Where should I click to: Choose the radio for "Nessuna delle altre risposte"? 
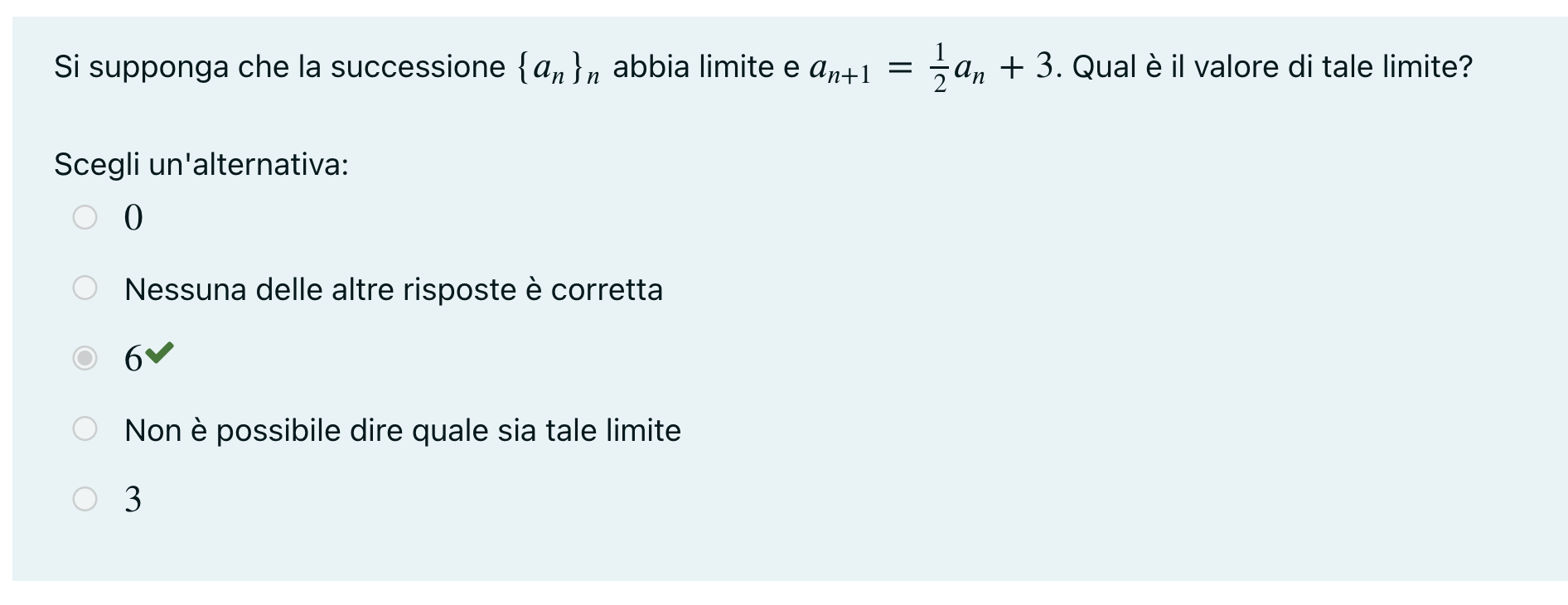[x=85, y=288]
